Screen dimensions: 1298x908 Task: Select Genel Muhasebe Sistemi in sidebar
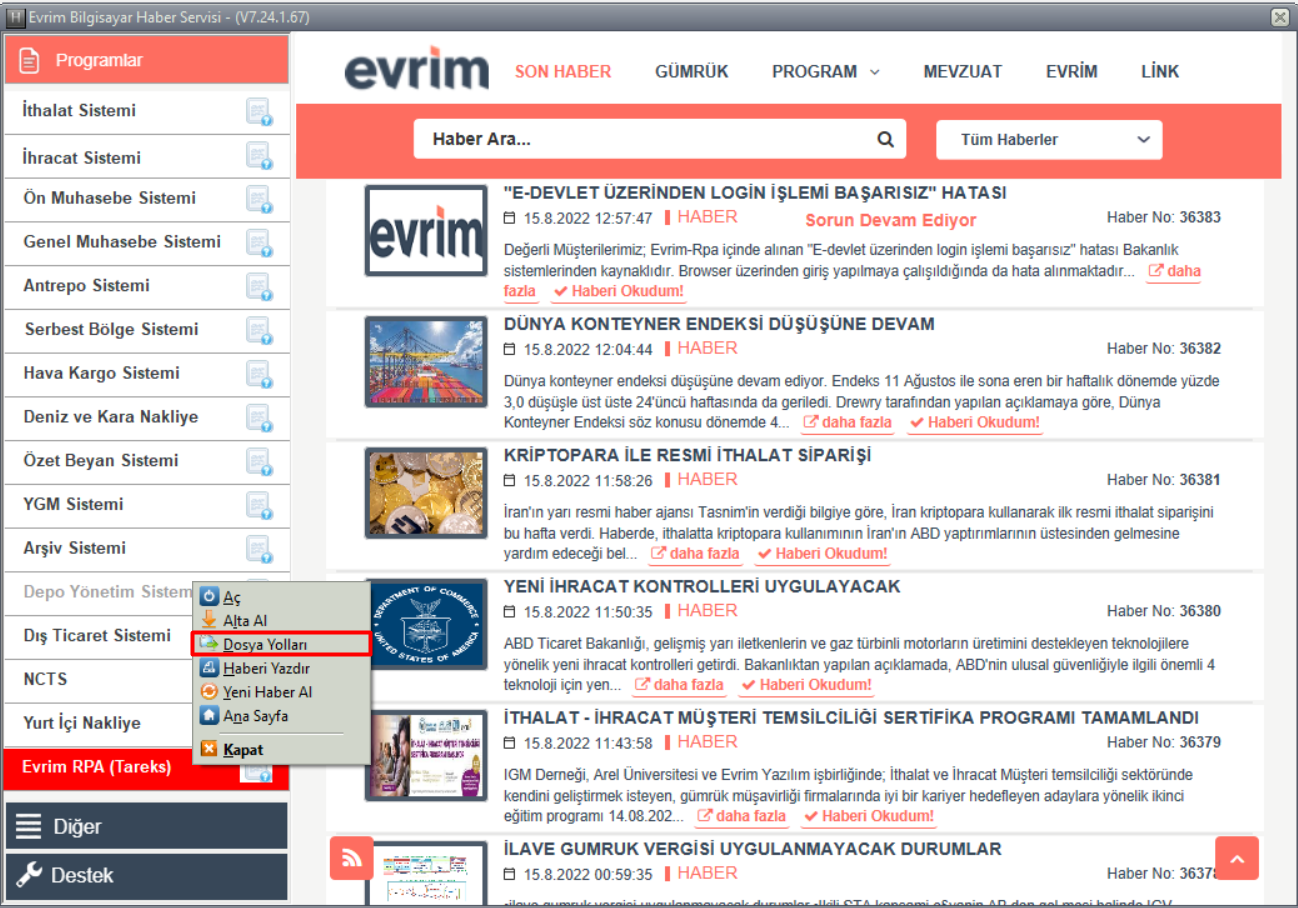pos(122,242)
